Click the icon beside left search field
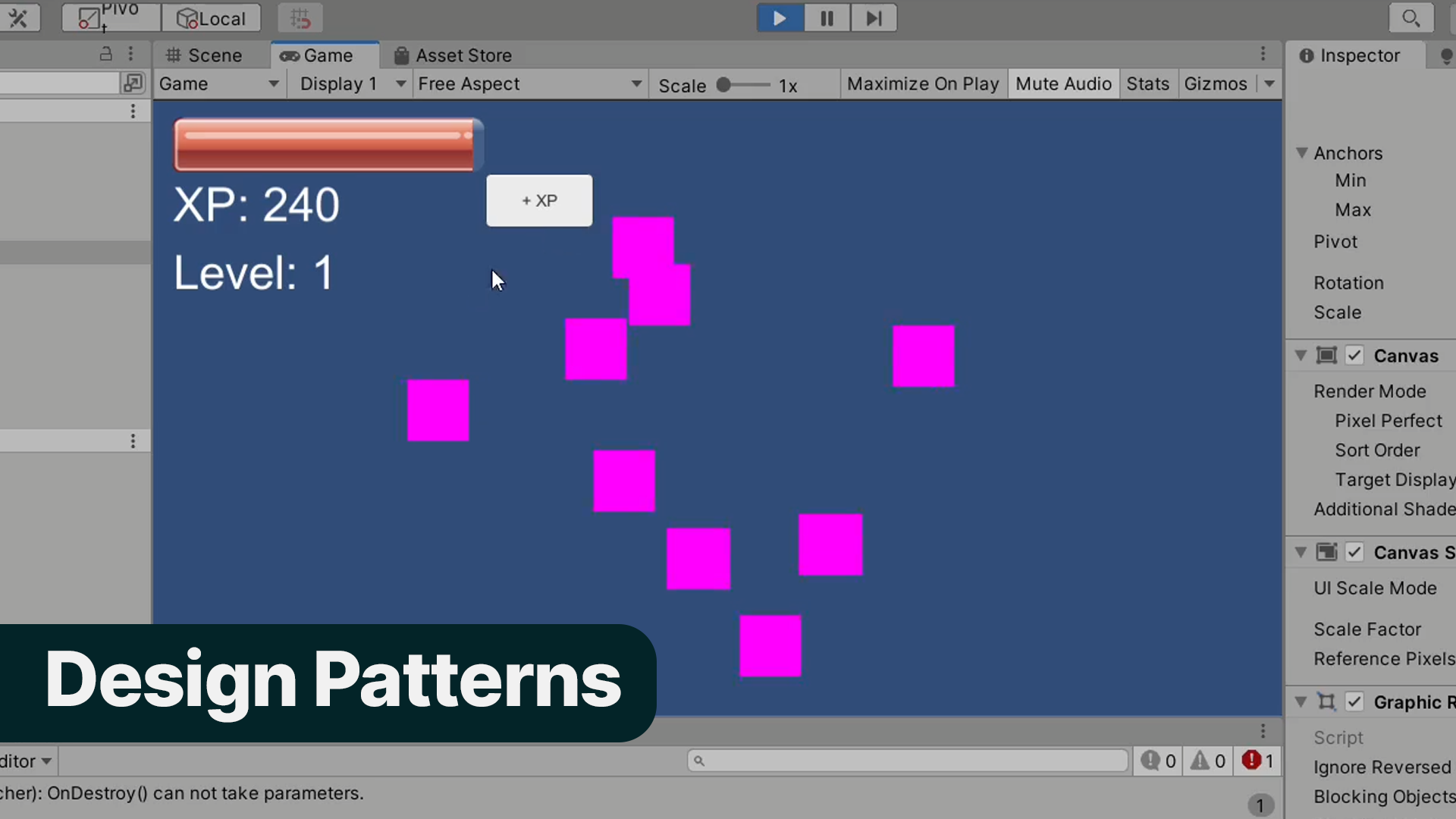 133,83
